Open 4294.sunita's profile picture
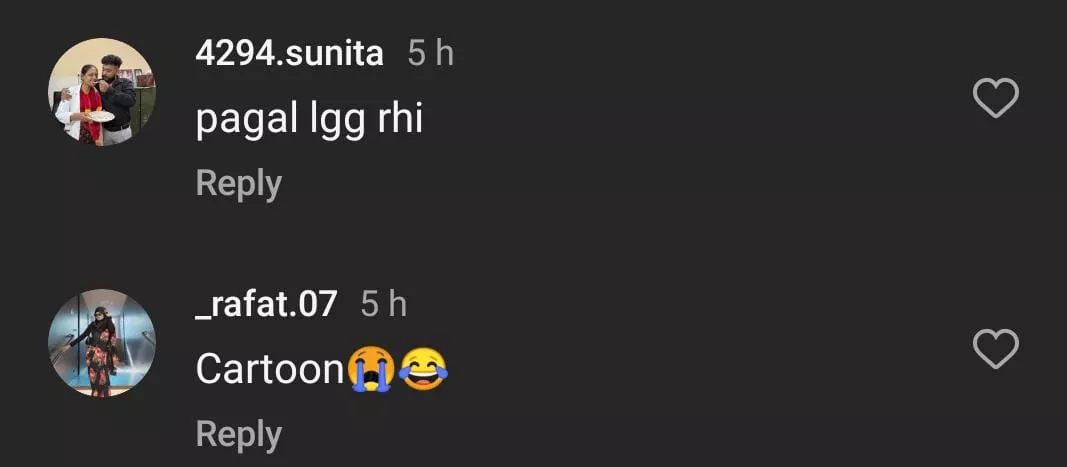The width and height of the screenshot is (1067, 467). [x=102, y=92]
